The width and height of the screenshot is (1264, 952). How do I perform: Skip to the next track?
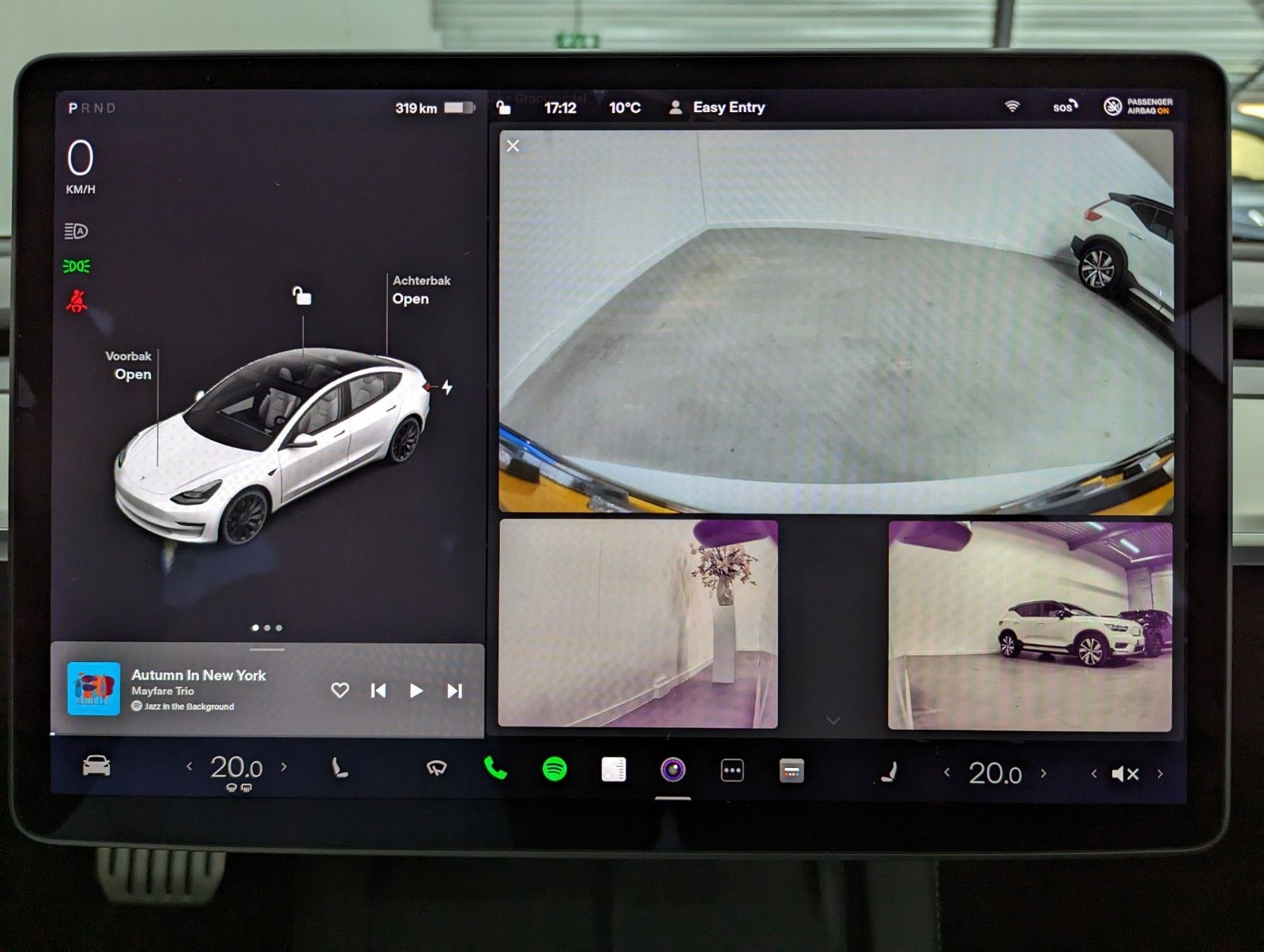coord(454,691)
